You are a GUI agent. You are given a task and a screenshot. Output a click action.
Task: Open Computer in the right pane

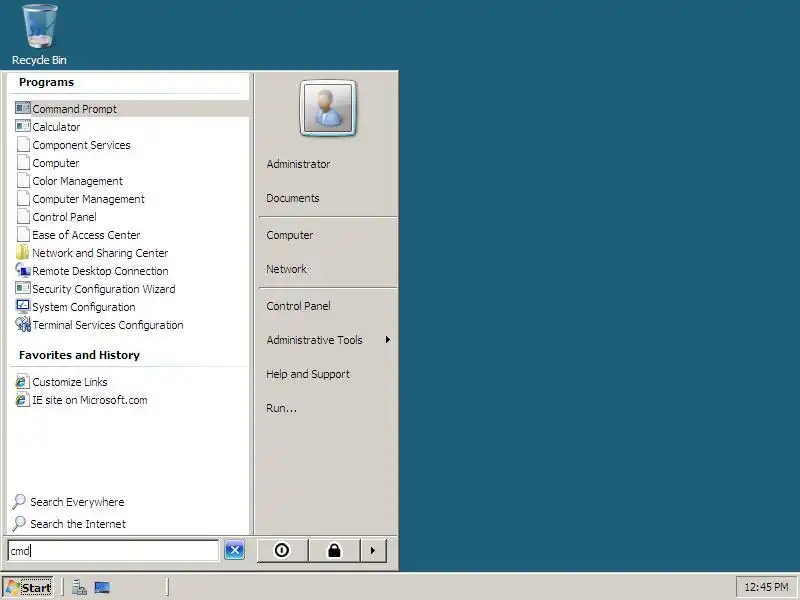coord(290,235)
